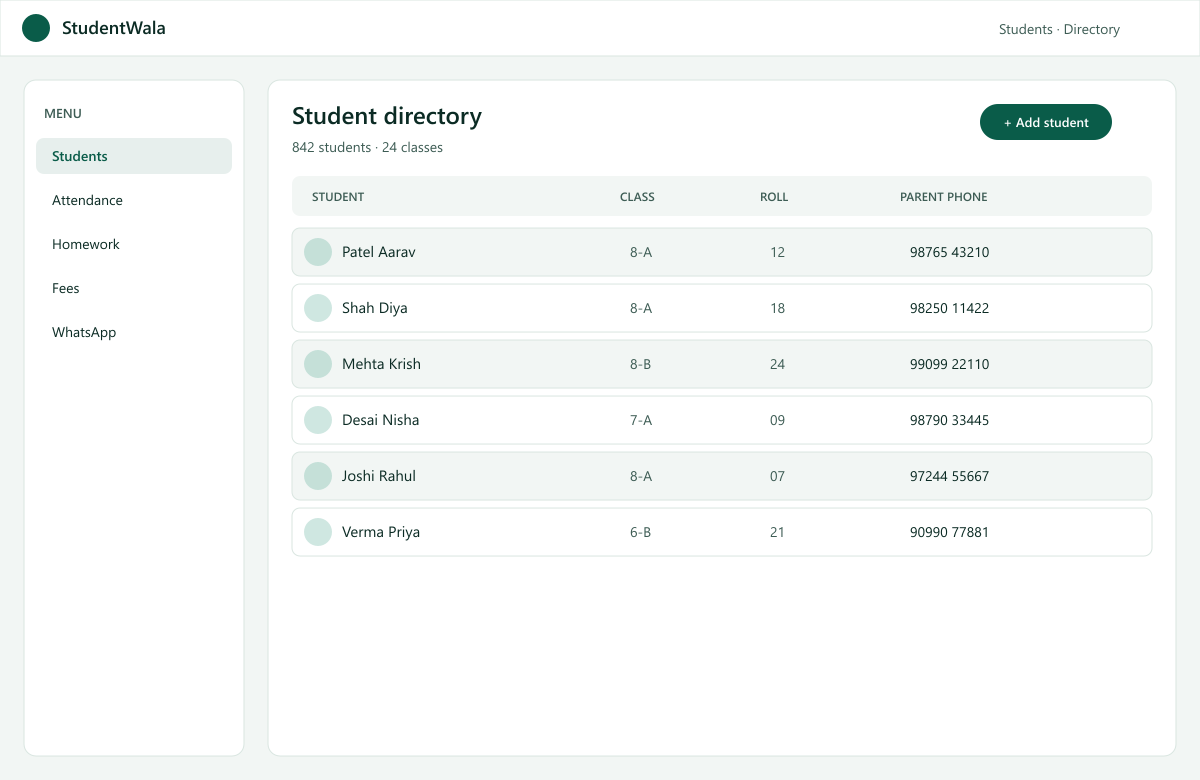Click phone number 97244 55667
Viewport: 1200px width, 780px height.
click(950, 476)
